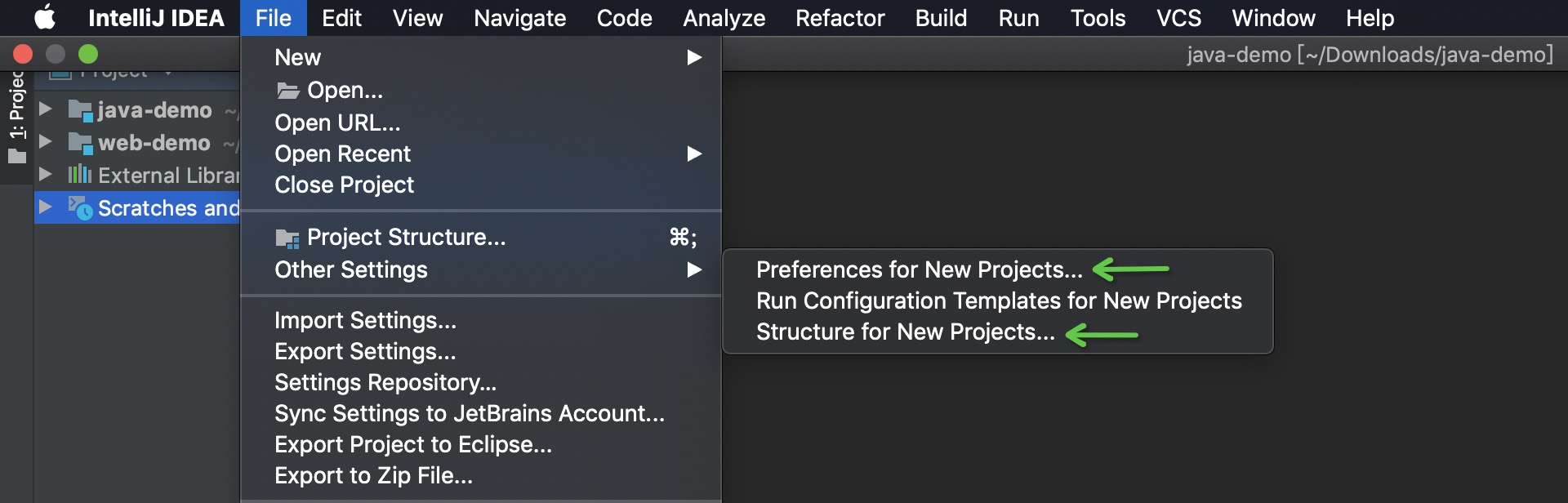This screenshot has width=1568, height=503.
Task: Click the External Libraries icon
Action: coord(79,175)
